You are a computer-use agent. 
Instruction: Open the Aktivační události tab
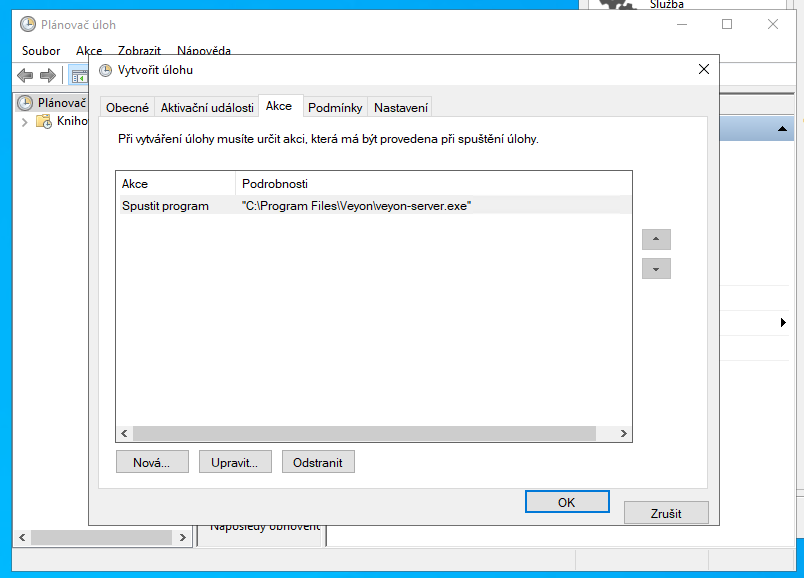pyautogui.click(x=207, y=107)
